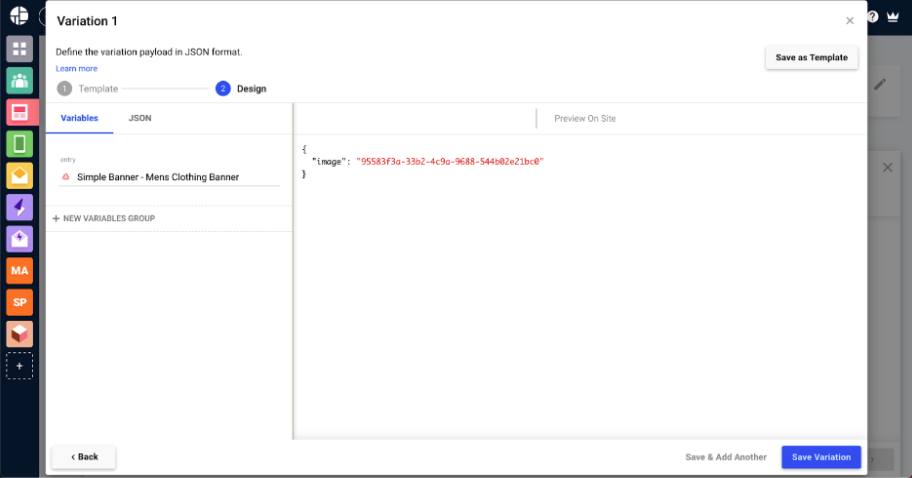The image size is (912, 478).
Task: Click the Back button
Action: click(x=84, y=457)
